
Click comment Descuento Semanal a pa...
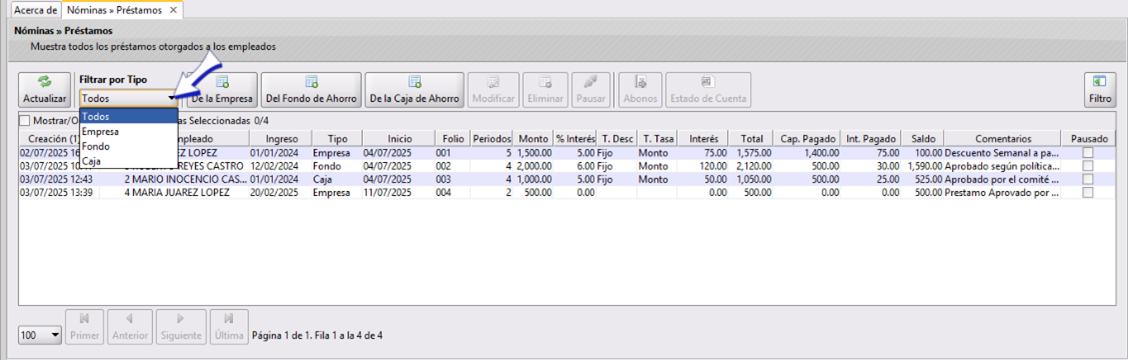(x=1002, y=153)
